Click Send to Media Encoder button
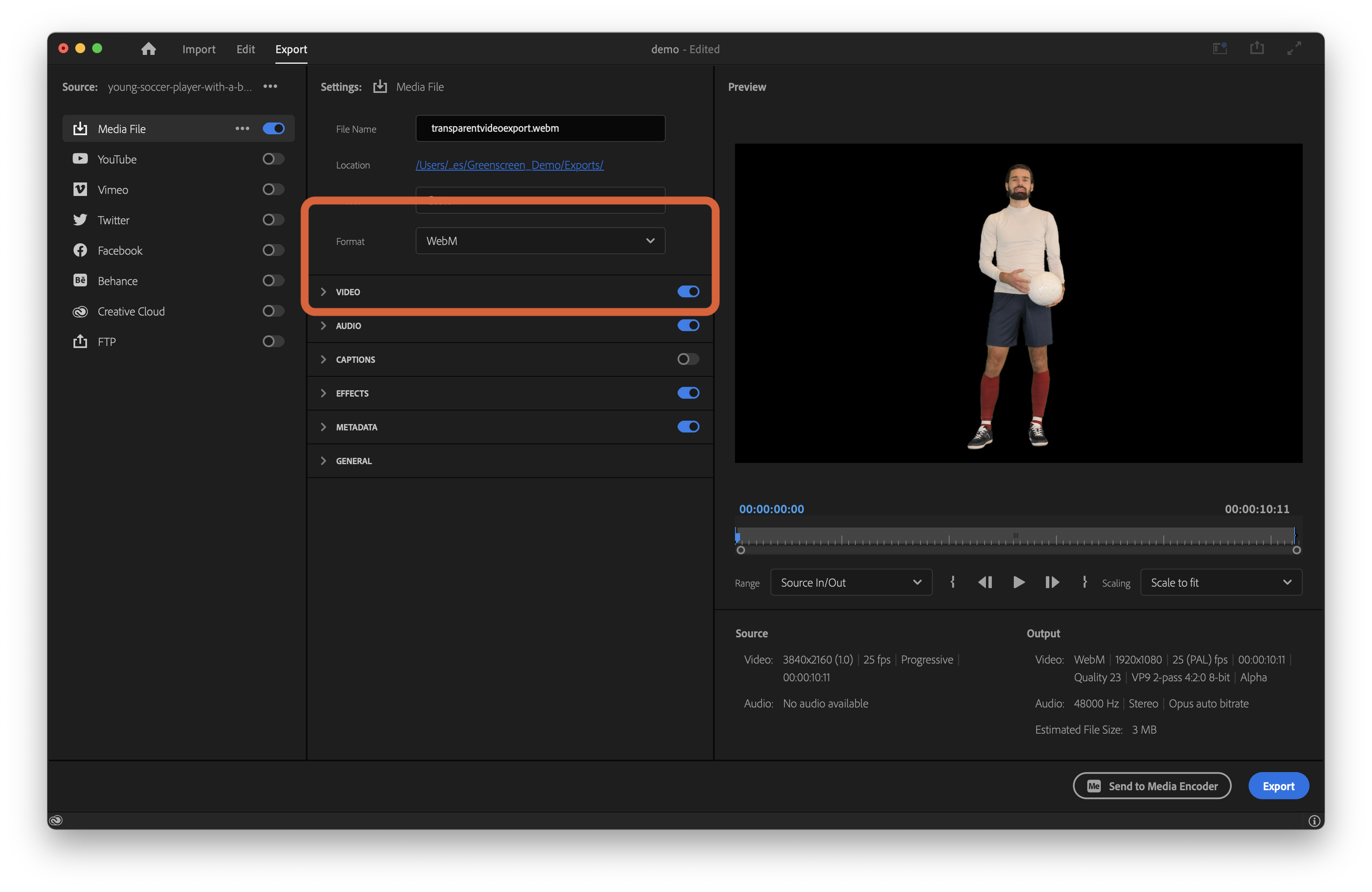 click(x=1152, y=786)
